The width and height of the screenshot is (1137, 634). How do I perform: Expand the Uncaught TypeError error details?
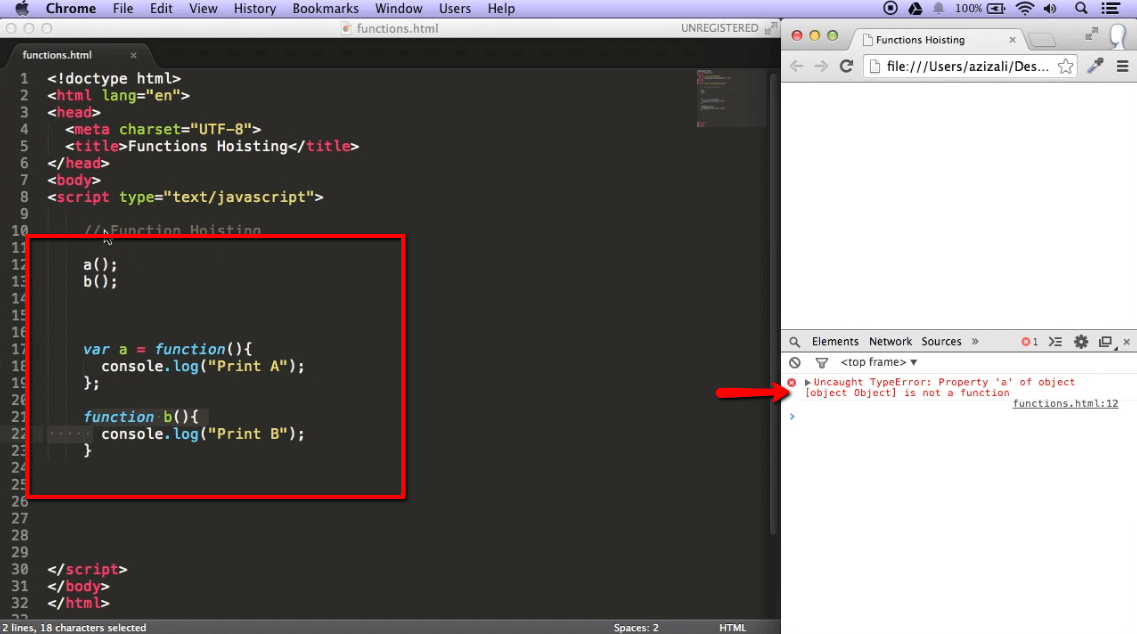(808, 382)
